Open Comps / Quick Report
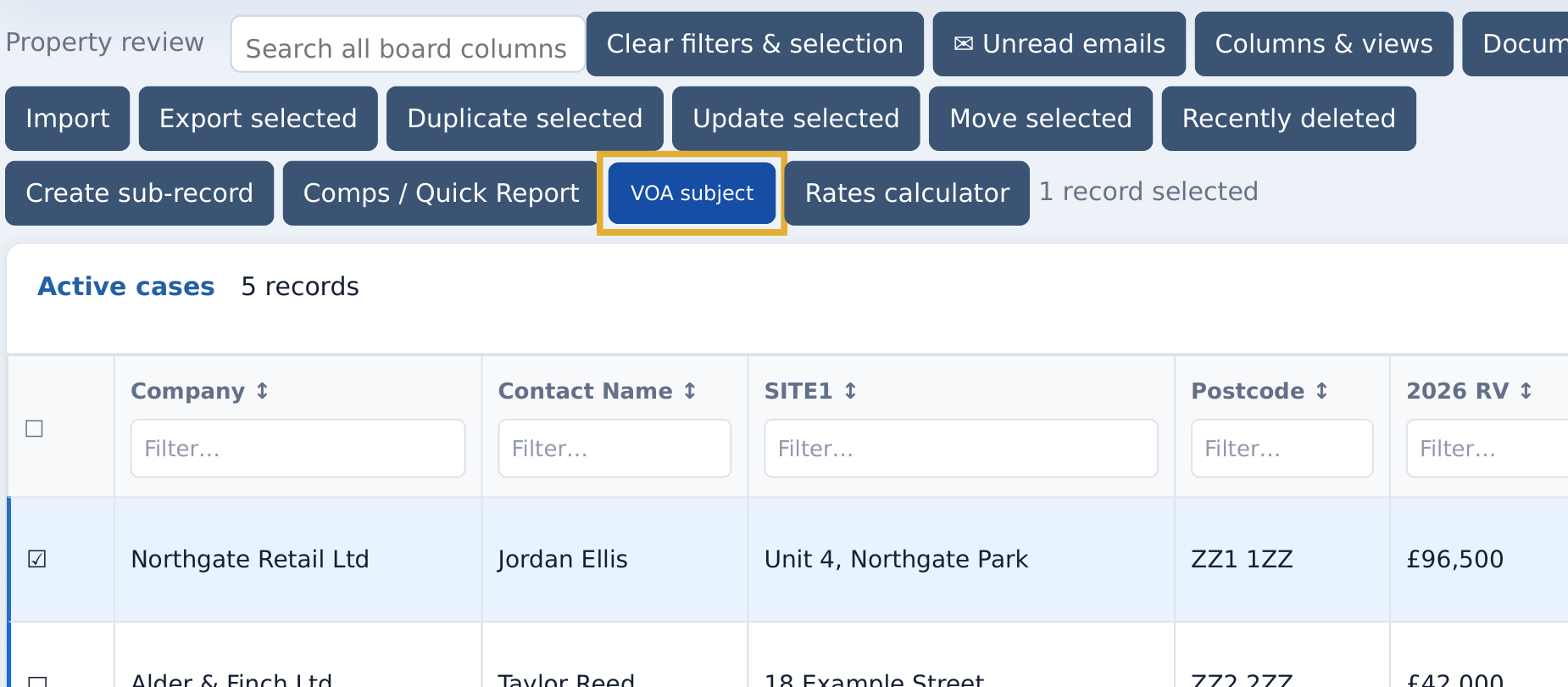Screen dimensions: 1568x687 click(442, 193)
